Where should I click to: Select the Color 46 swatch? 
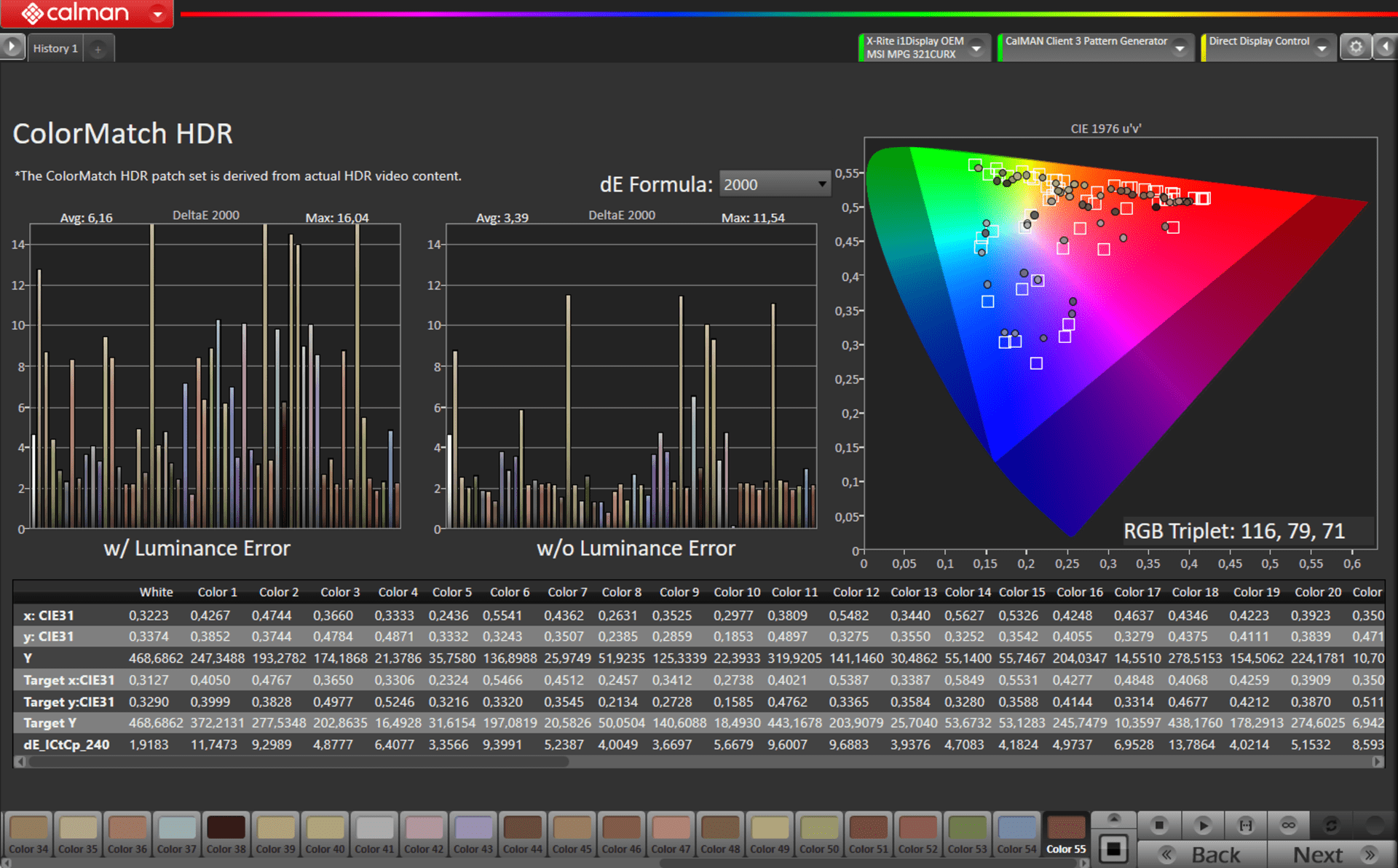(622, 835)
